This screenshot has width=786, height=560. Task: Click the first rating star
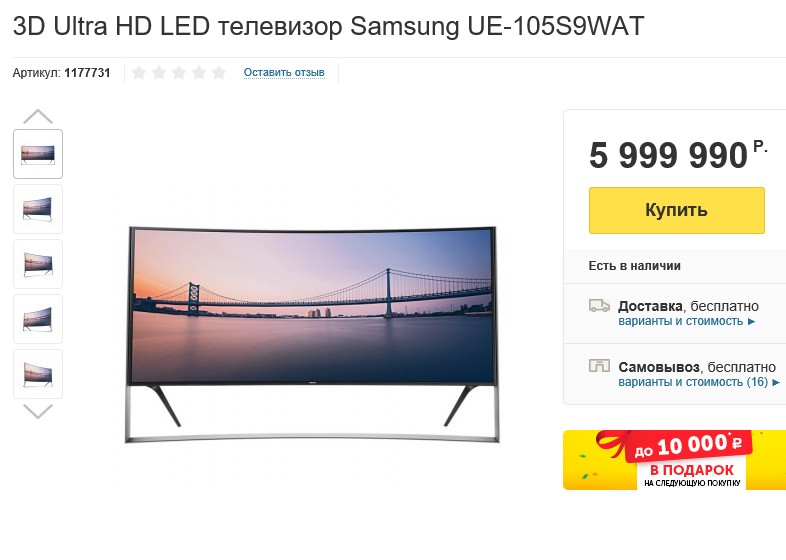(x=139, y=73)
